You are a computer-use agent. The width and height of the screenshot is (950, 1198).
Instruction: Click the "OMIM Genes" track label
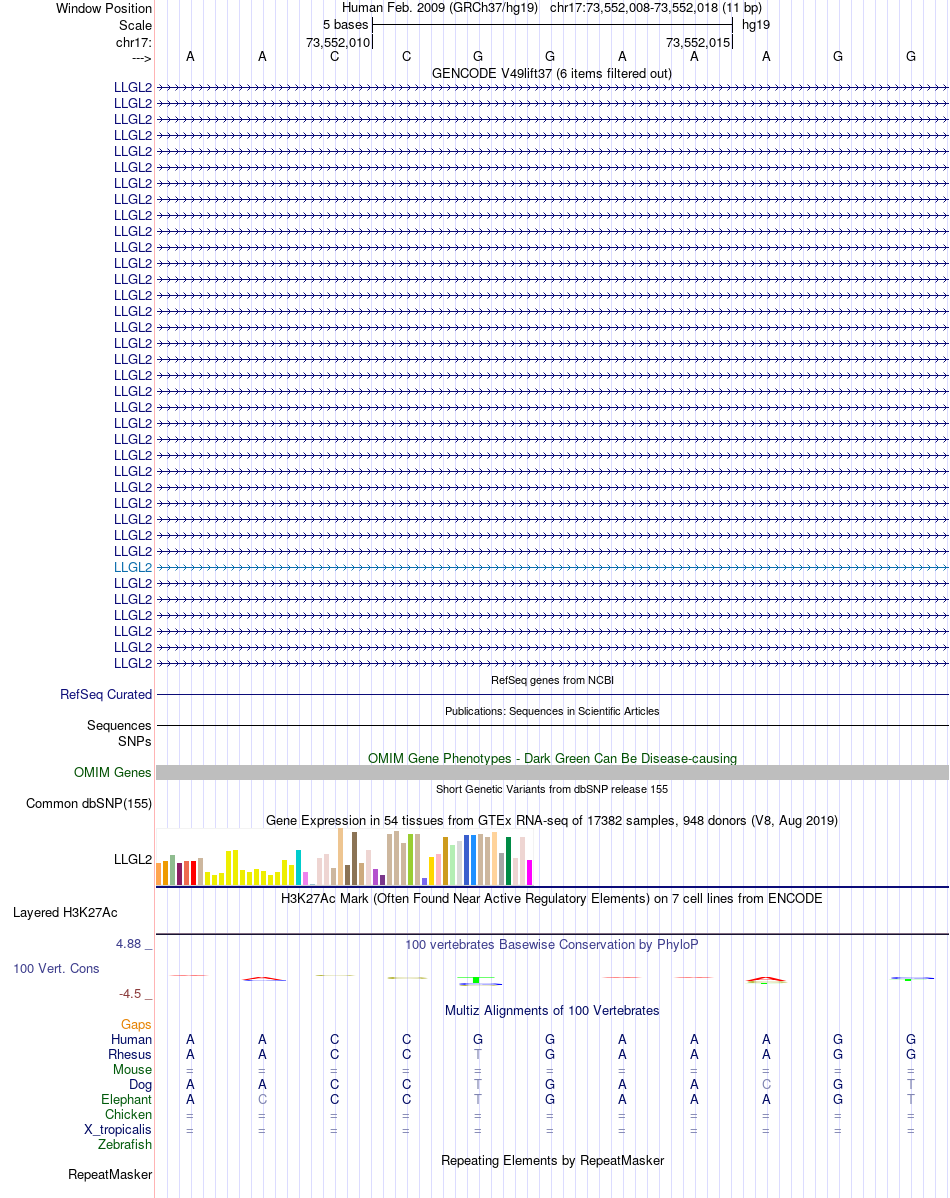point(112,772)
